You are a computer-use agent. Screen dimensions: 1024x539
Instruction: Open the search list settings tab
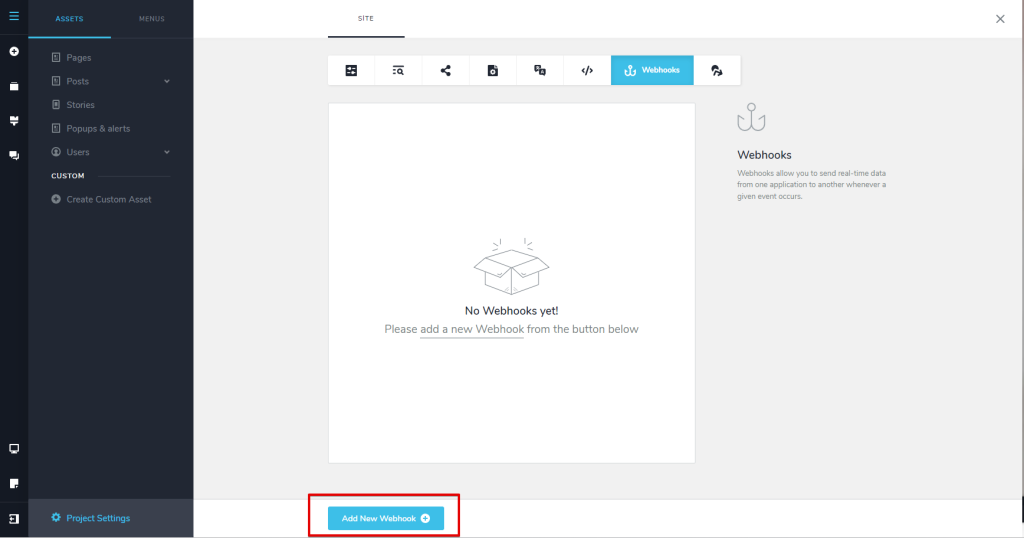pos(398,70)
